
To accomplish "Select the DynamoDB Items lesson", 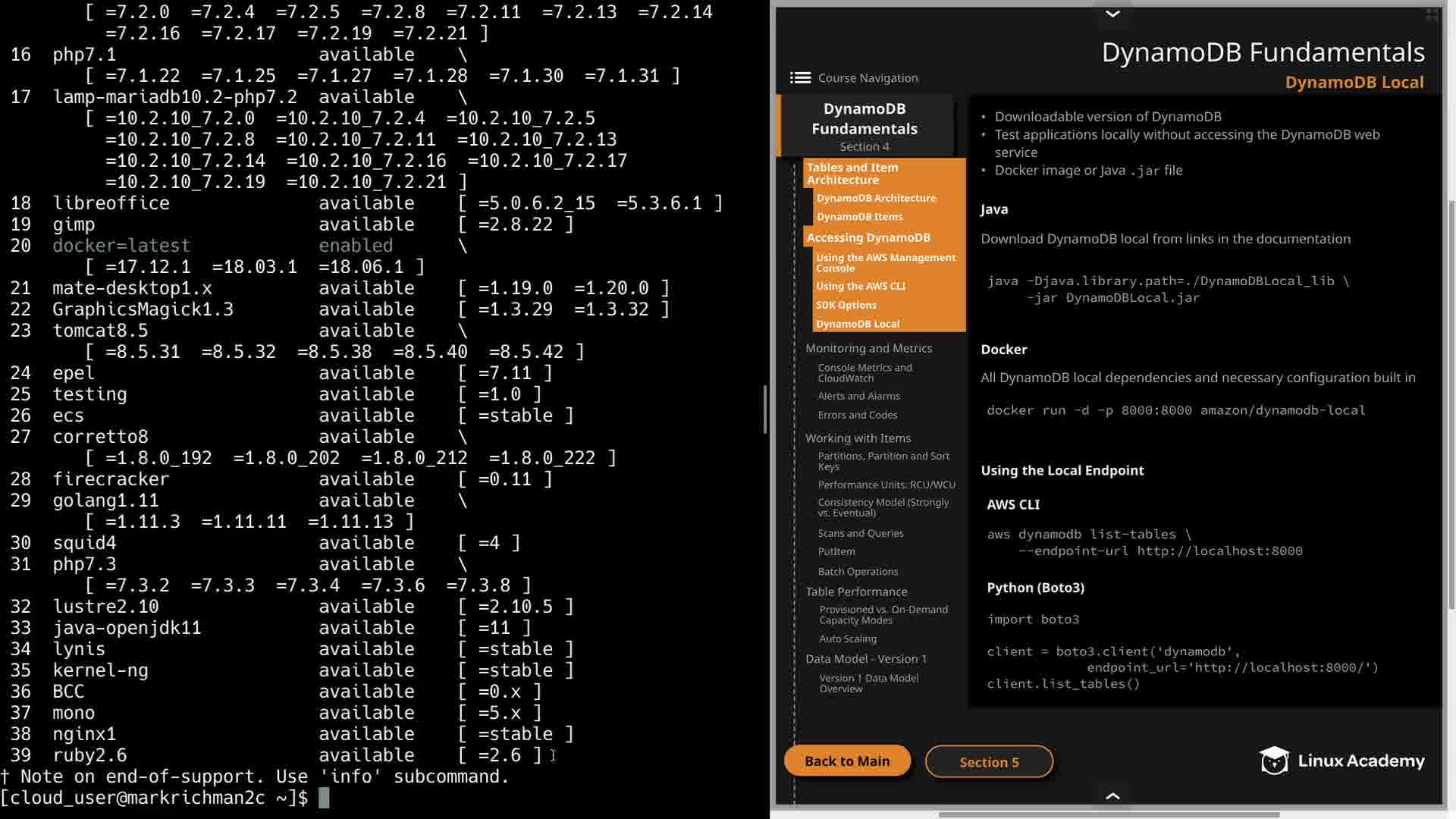I will [859, 216].
